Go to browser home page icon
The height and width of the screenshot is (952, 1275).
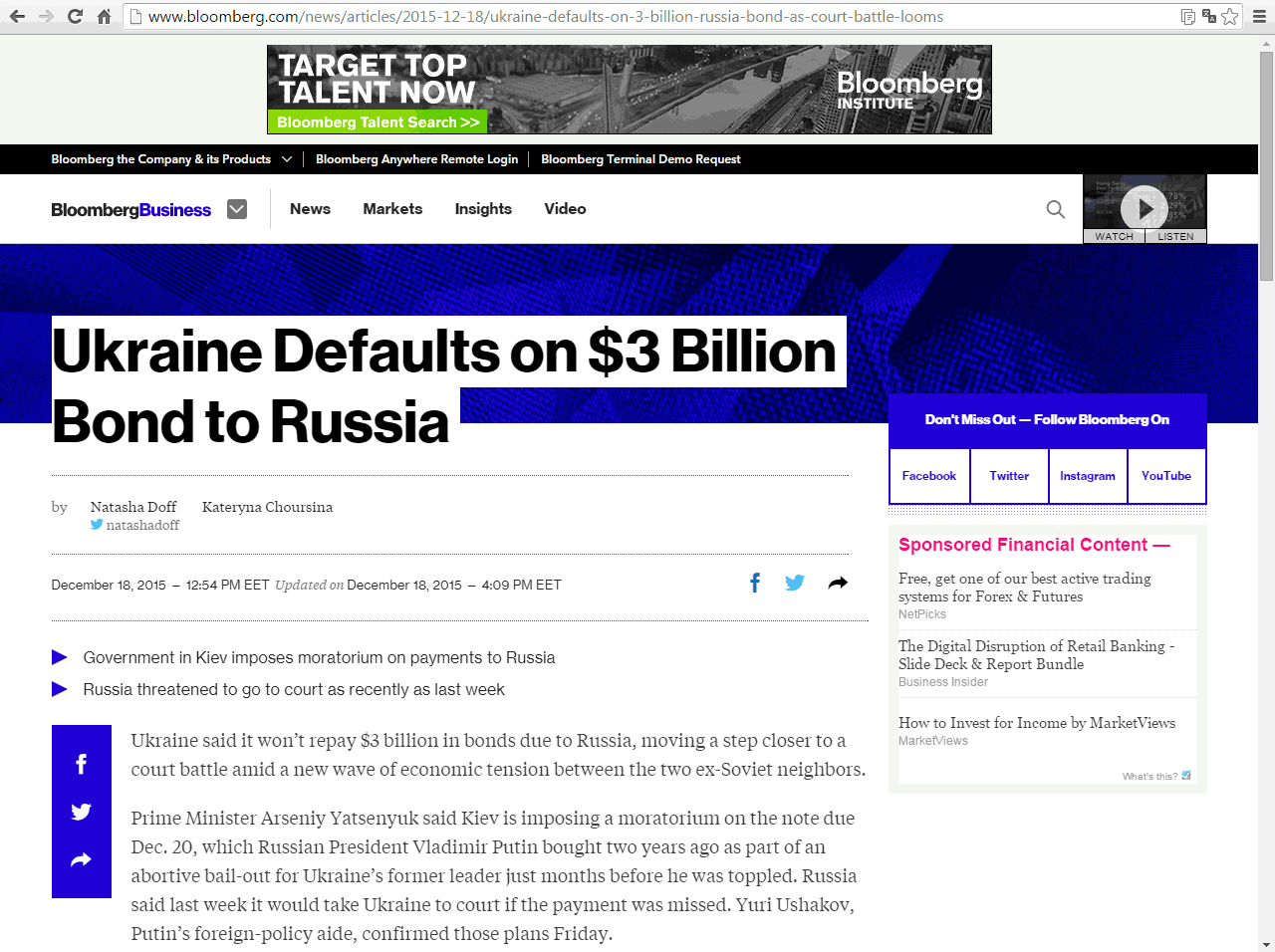click(104, 16)
